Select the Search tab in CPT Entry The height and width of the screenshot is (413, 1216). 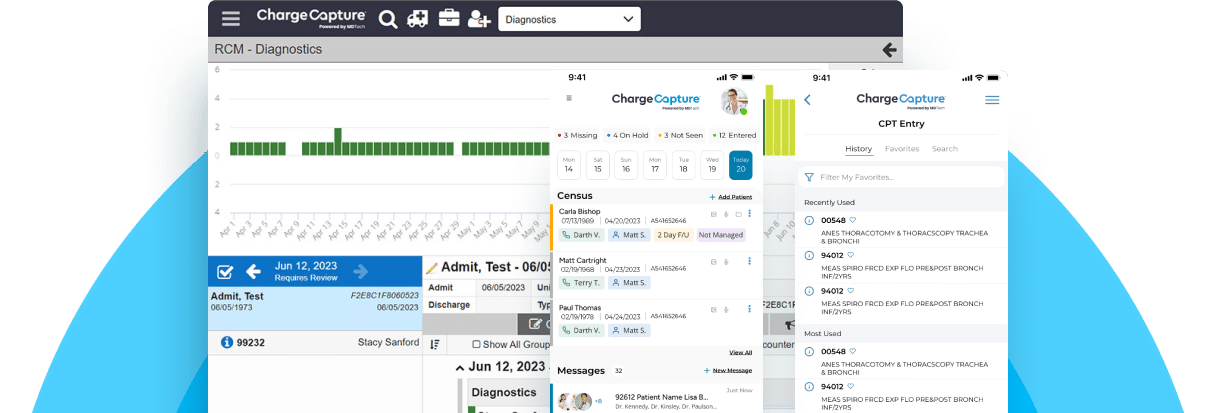click(x=944, y=149)
